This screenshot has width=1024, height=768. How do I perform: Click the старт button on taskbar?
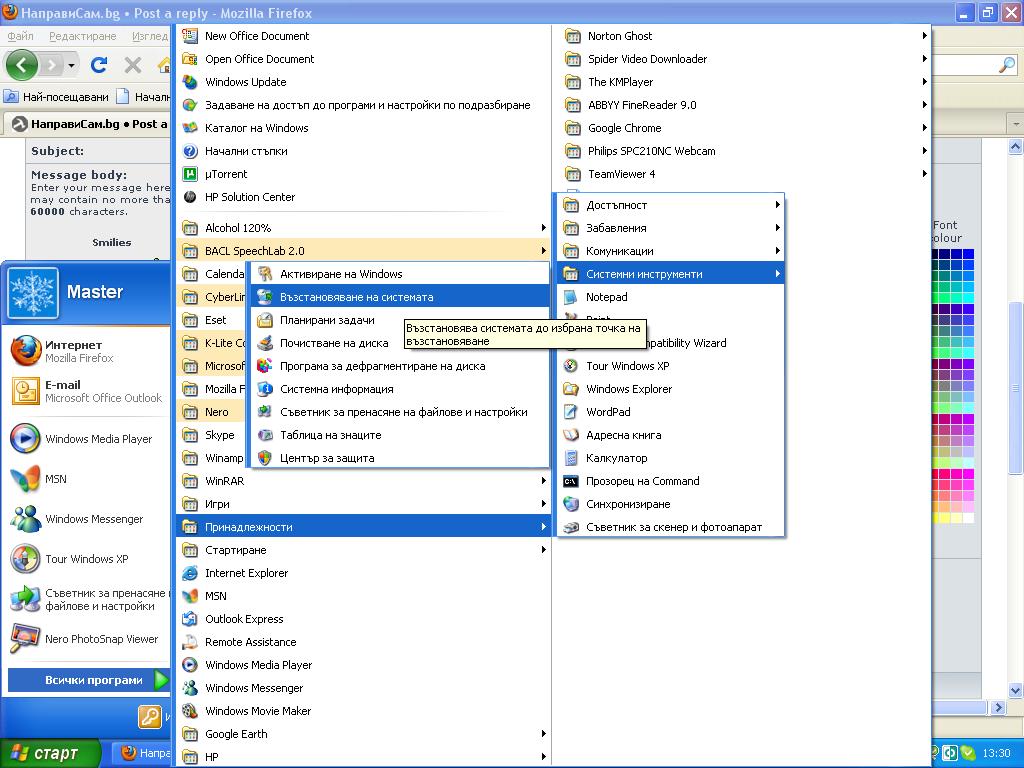click(x=52, y=753)
